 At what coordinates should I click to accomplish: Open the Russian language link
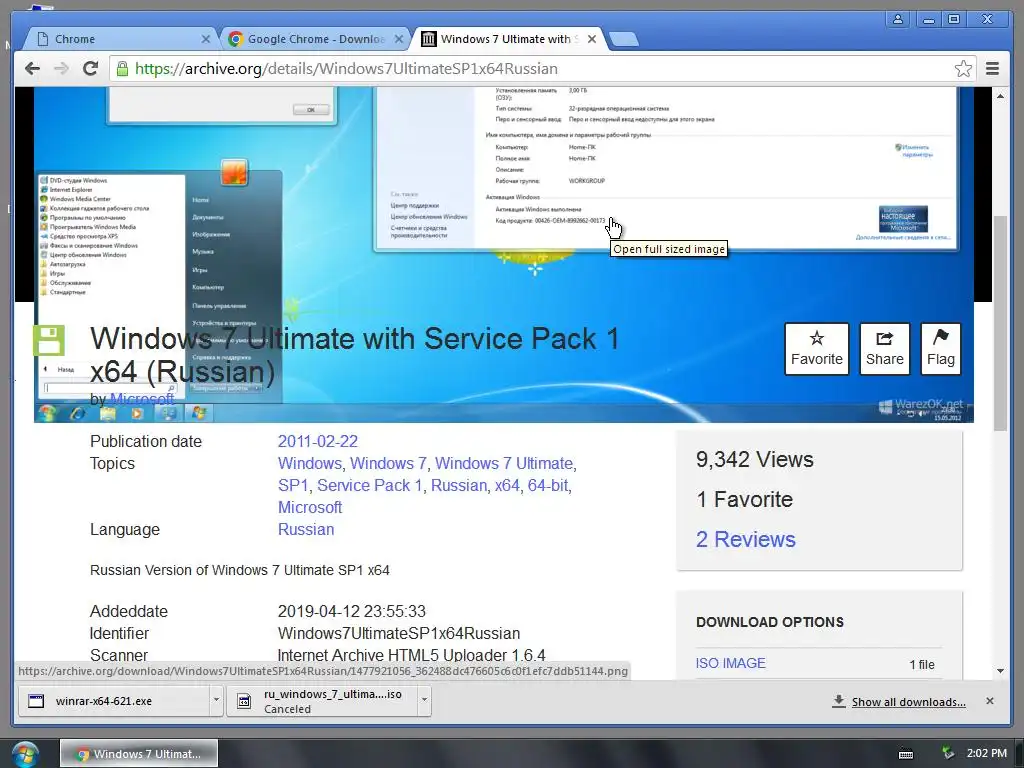[x=306, y=530]
